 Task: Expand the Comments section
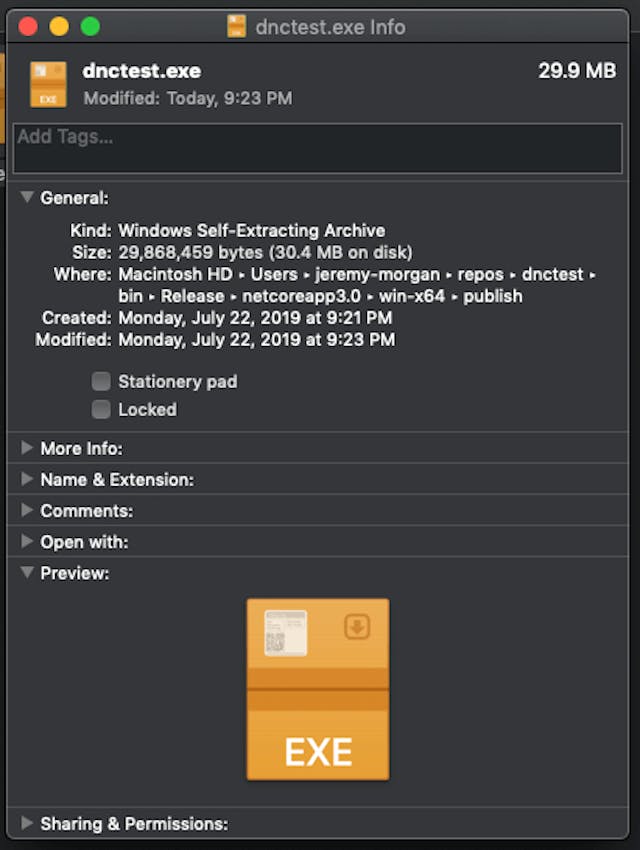(x=27, y=510)
